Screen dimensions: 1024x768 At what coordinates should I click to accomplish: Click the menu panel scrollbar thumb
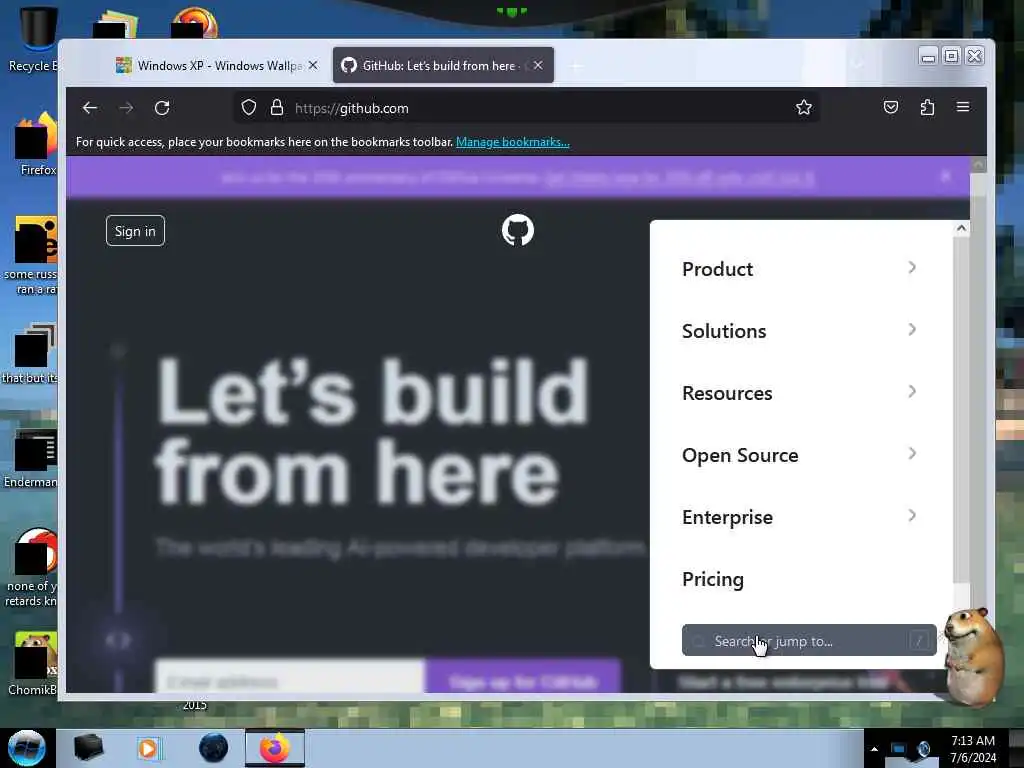coord(961,410)
